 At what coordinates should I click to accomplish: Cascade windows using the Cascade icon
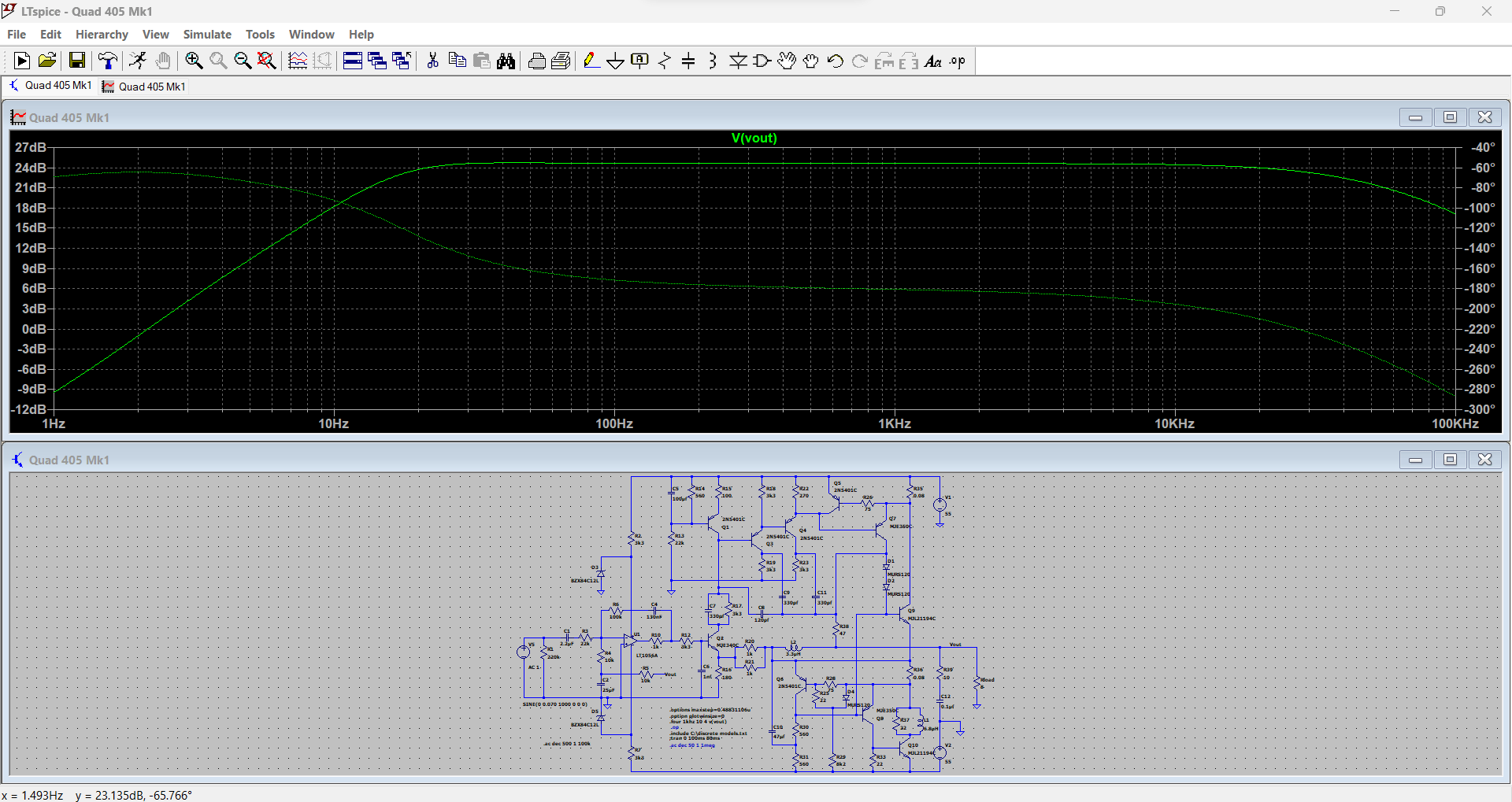[377, 61]
